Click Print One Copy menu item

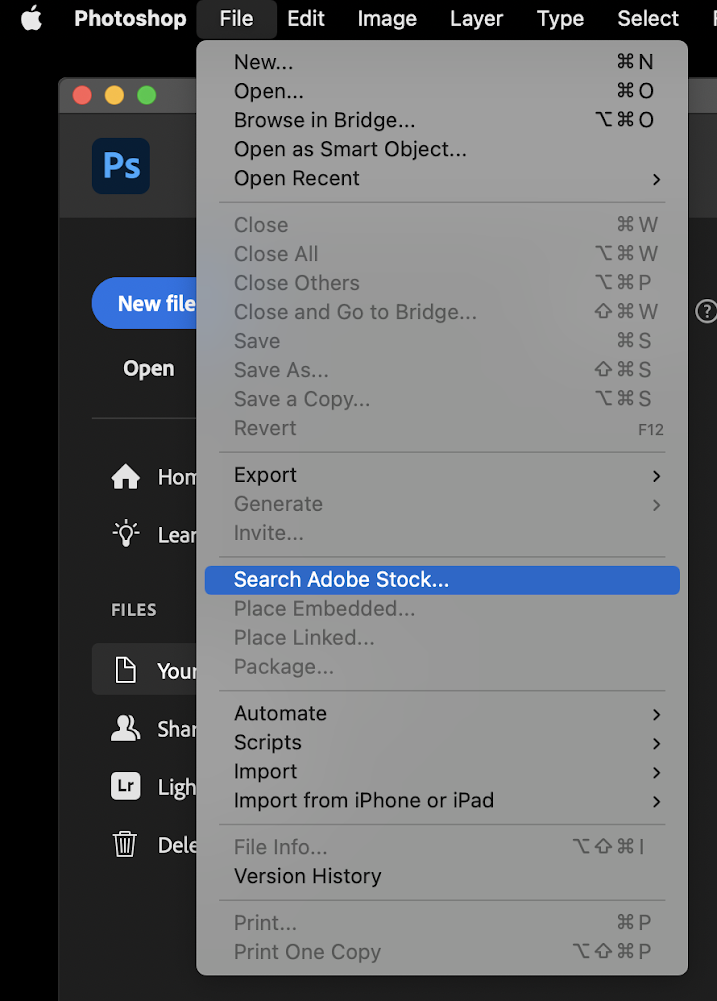(x=442, y=952)
